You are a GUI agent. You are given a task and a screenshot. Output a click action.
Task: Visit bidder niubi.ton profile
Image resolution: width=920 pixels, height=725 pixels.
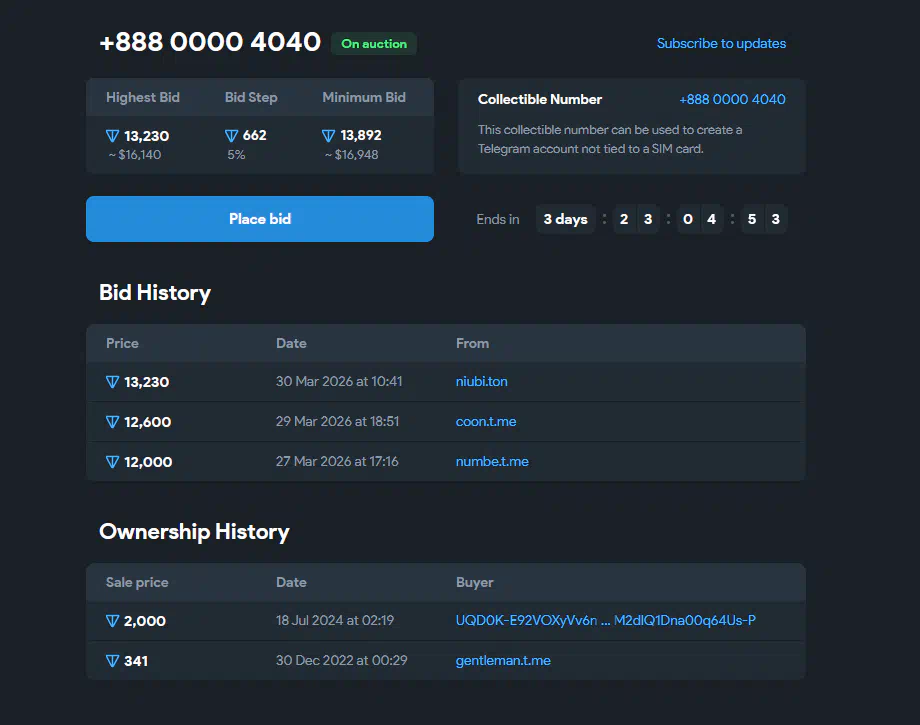tap(482, 382)
